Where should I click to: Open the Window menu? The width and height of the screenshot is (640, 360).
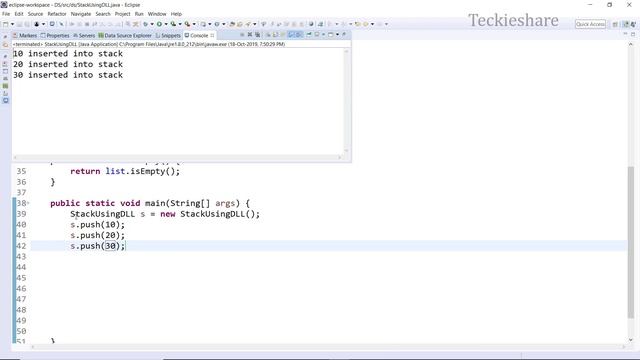[157, 14]
